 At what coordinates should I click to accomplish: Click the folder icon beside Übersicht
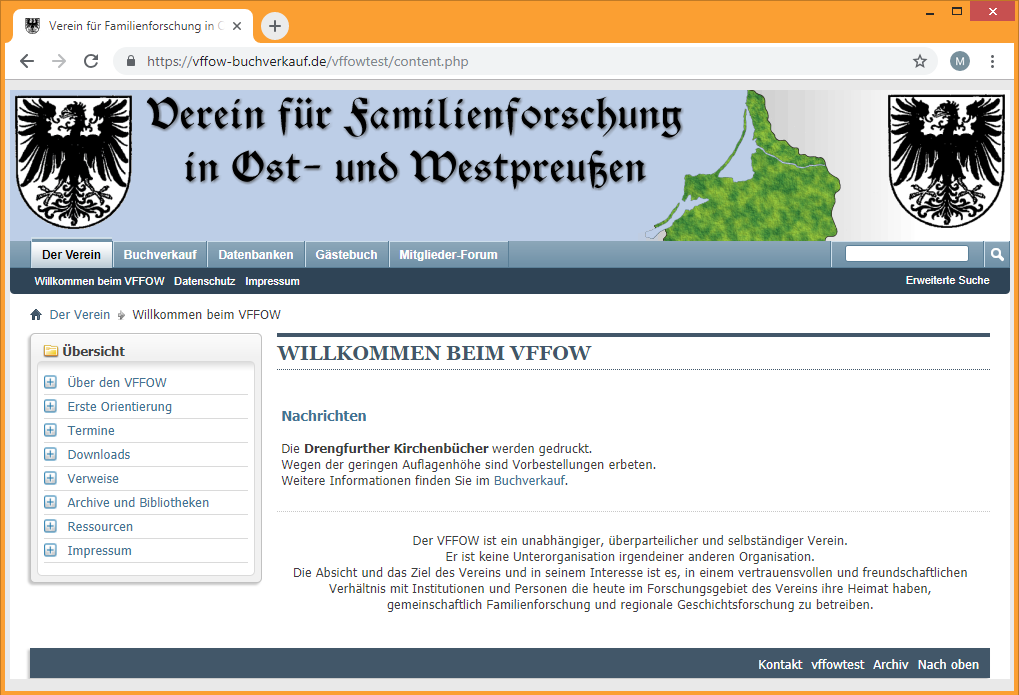pyautogui.click(x=50, y=350)
